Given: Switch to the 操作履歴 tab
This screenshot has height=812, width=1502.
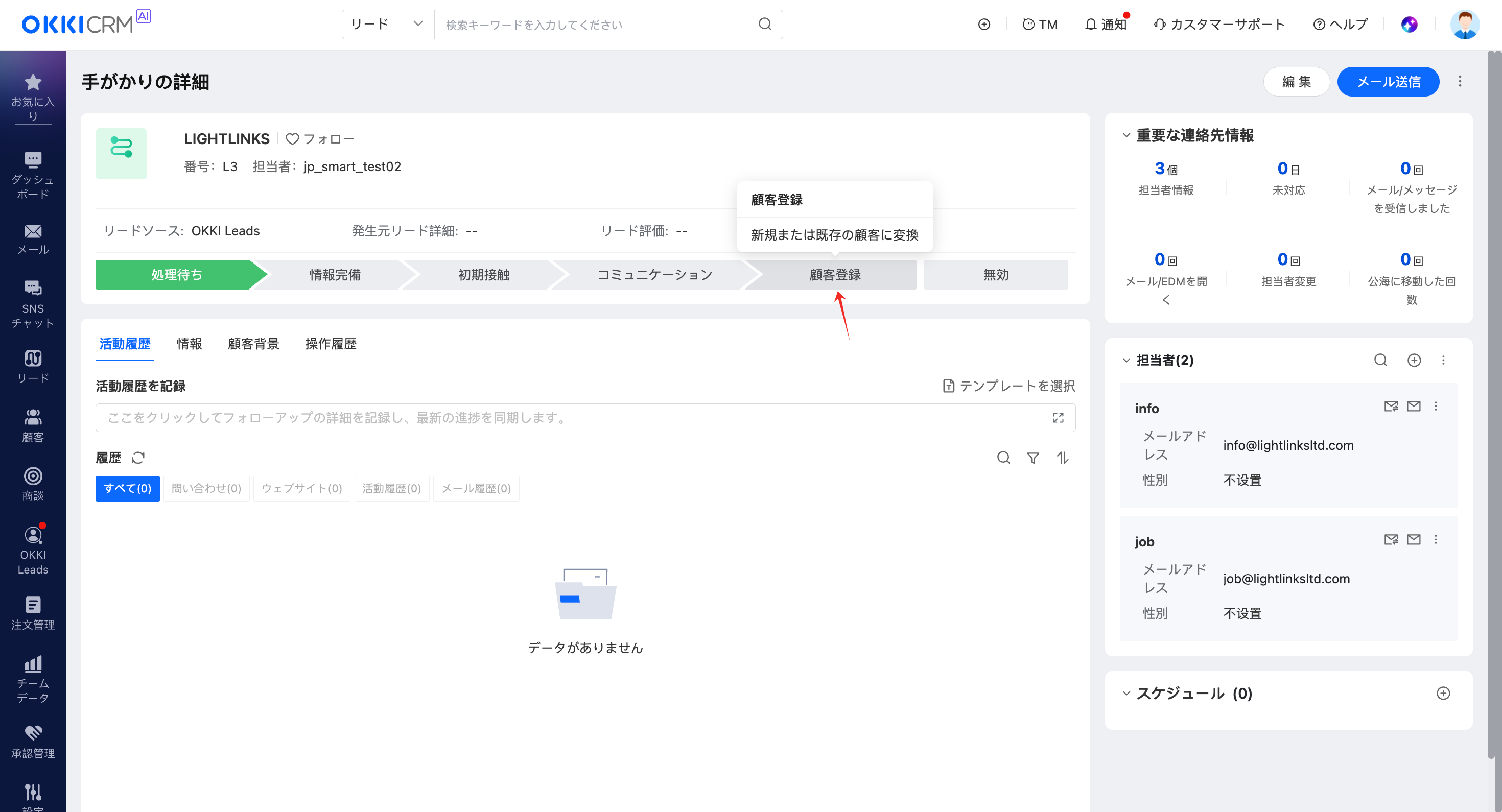Looking at the screenshot, I should coord(331,343).
